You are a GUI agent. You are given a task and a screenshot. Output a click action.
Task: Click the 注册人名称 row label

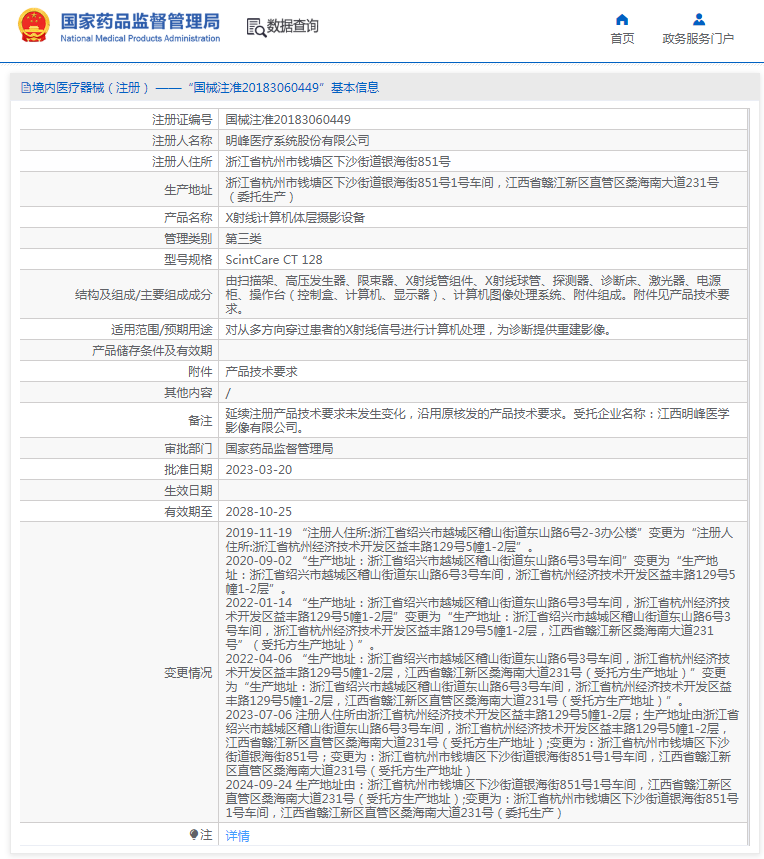pyautogui.click(x=182, y=141)
